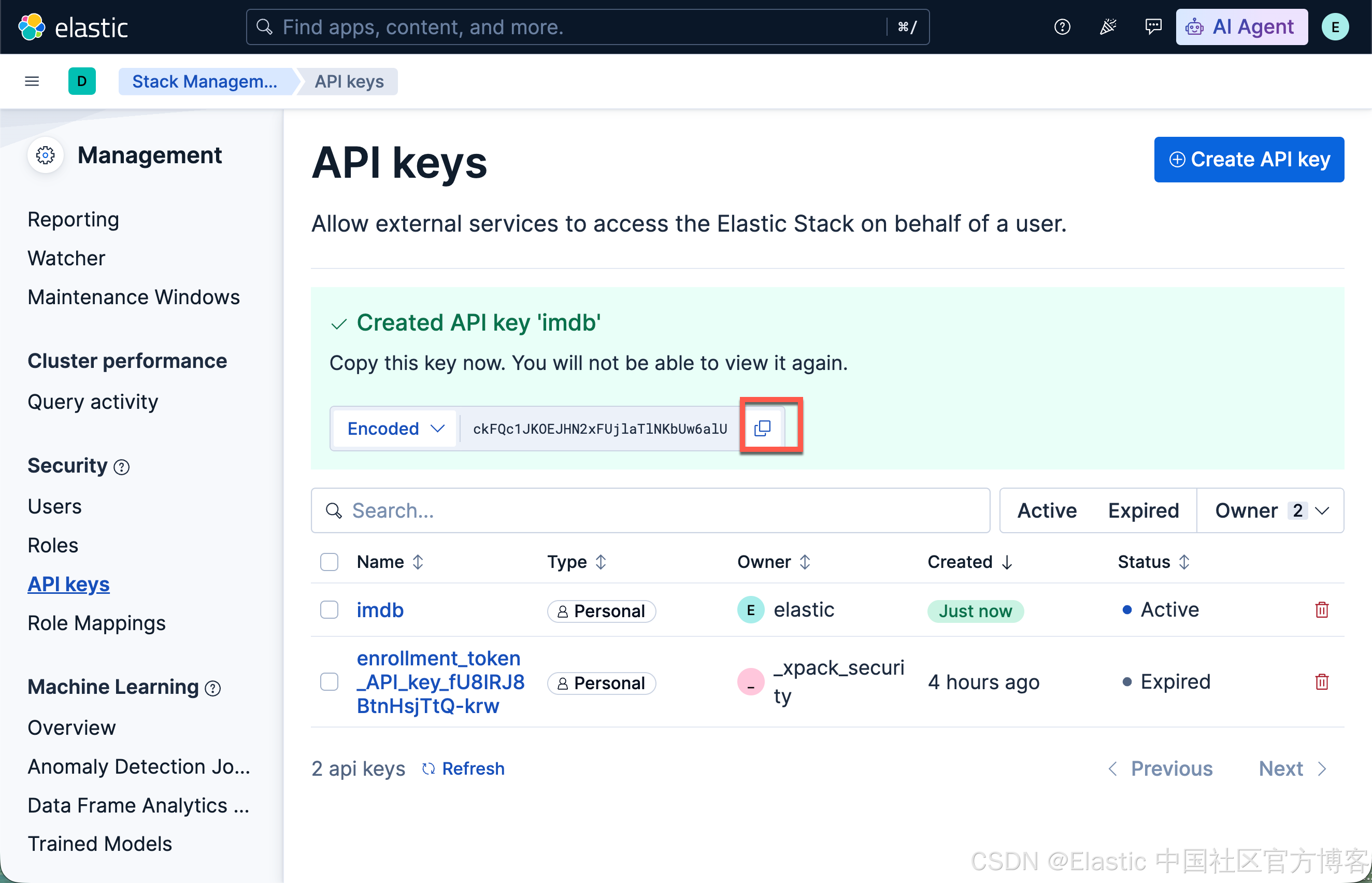Sort the table by Type column
Image resolution: width=1372 pixels, height=883 pixels.
[x=577, y=562]
